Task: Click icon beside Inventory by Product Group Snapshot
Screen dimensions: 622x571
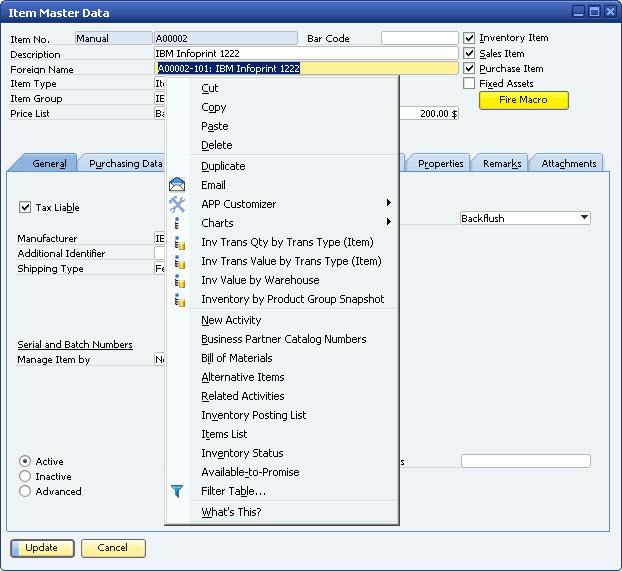Action: tap(180, 300)
